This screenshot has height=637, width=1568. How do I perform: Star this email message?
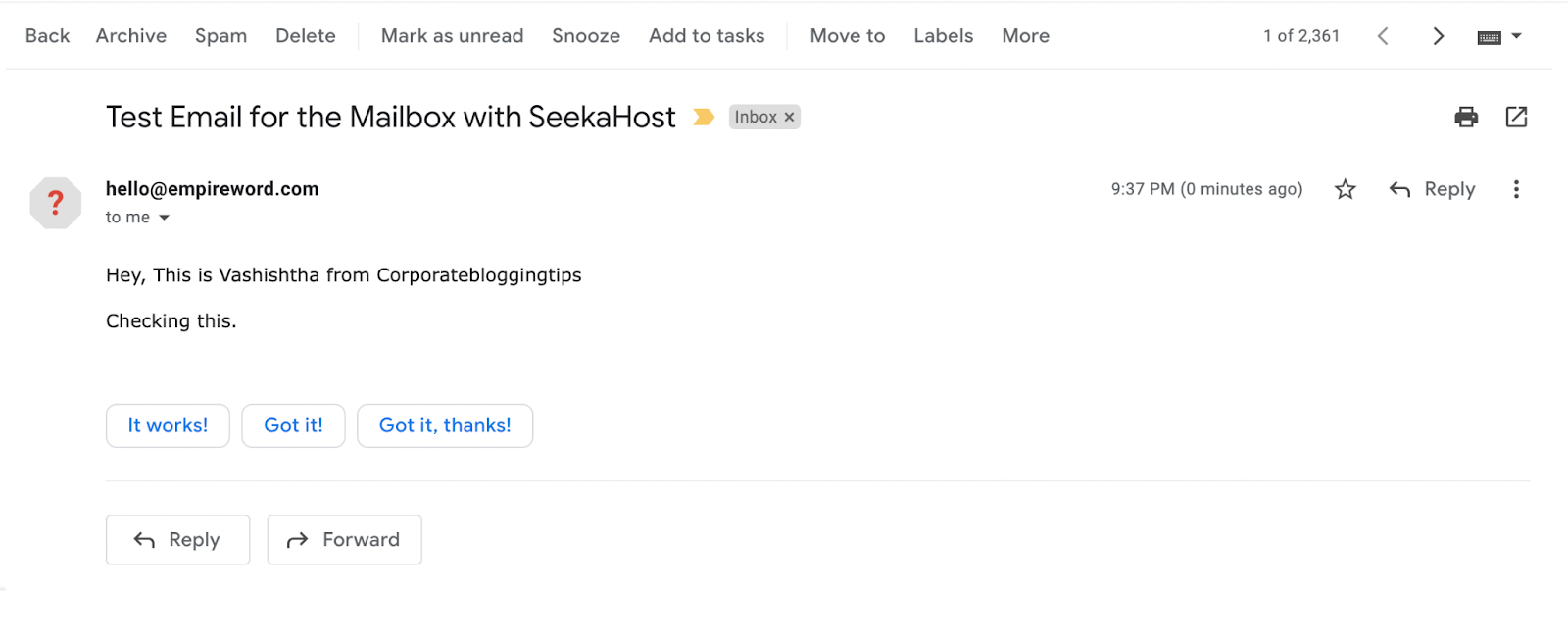pyautogui.click(x=1346, y=189)
